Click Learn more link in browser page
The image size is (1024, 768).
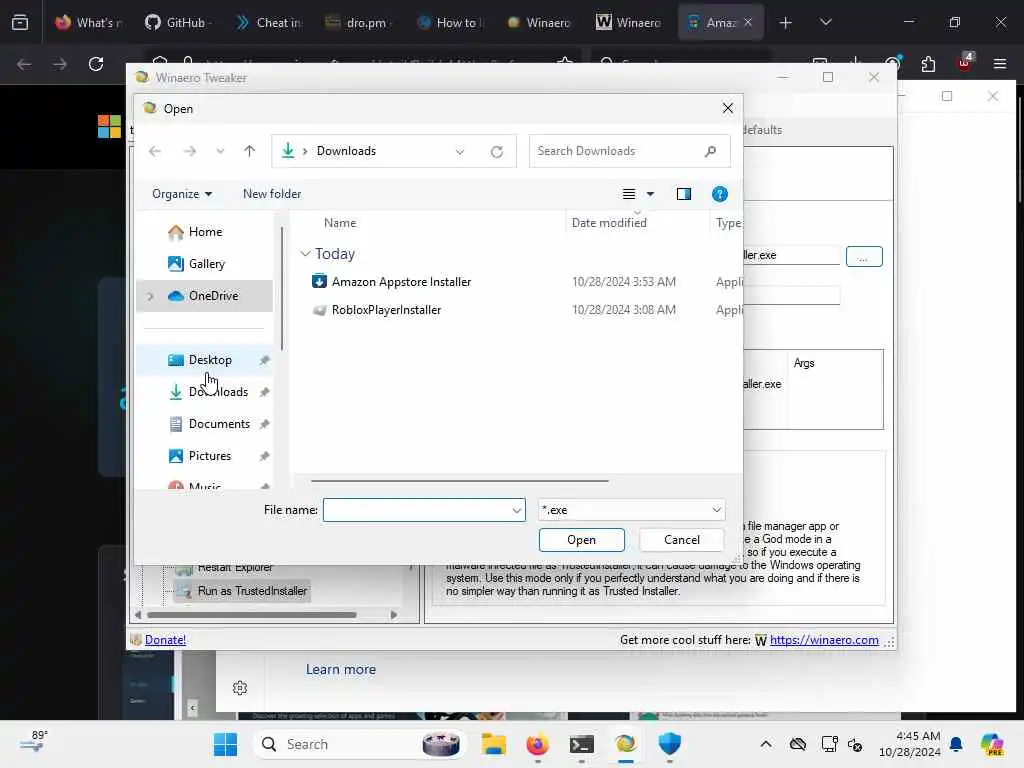point(340,670)
